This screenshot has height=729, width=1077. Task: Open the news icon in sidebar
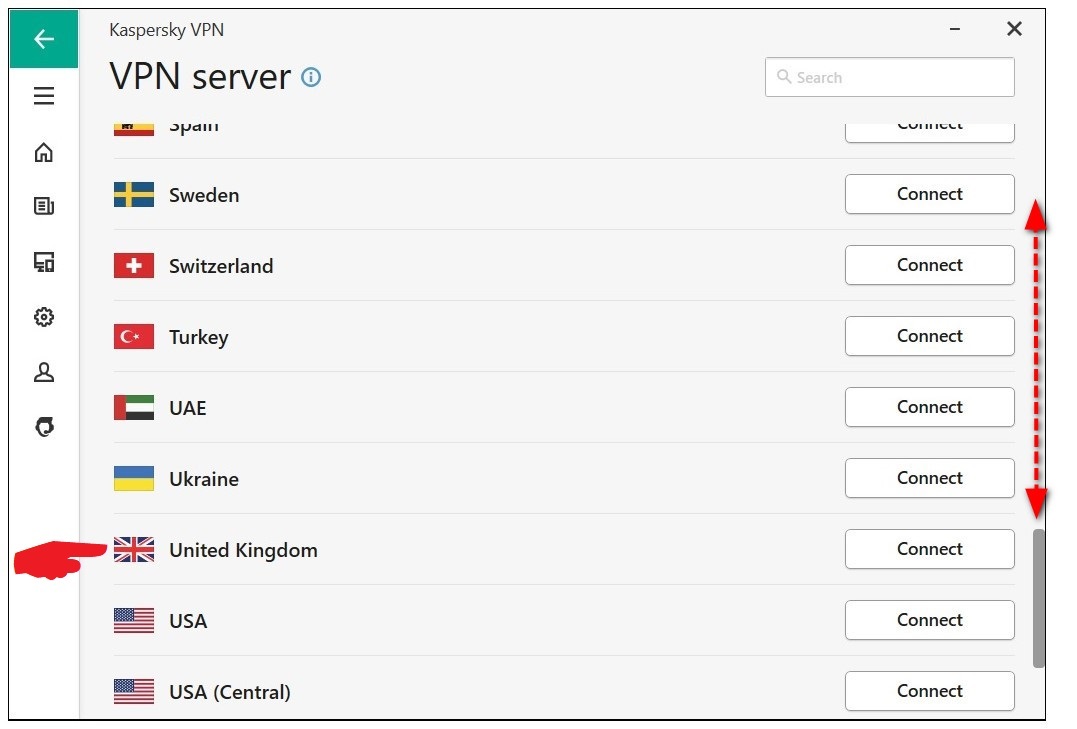pos(43,207)
